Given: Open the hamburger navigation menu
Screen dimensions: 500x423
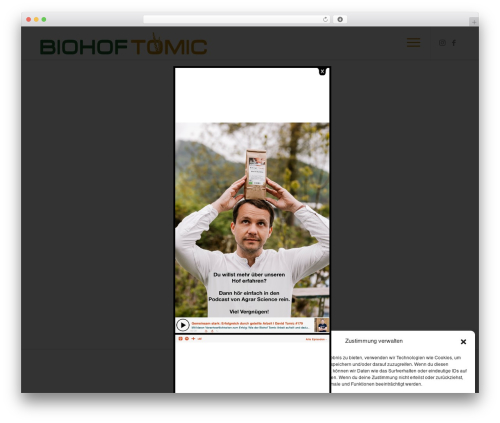Looking at the screenshot, I should 413,43.
